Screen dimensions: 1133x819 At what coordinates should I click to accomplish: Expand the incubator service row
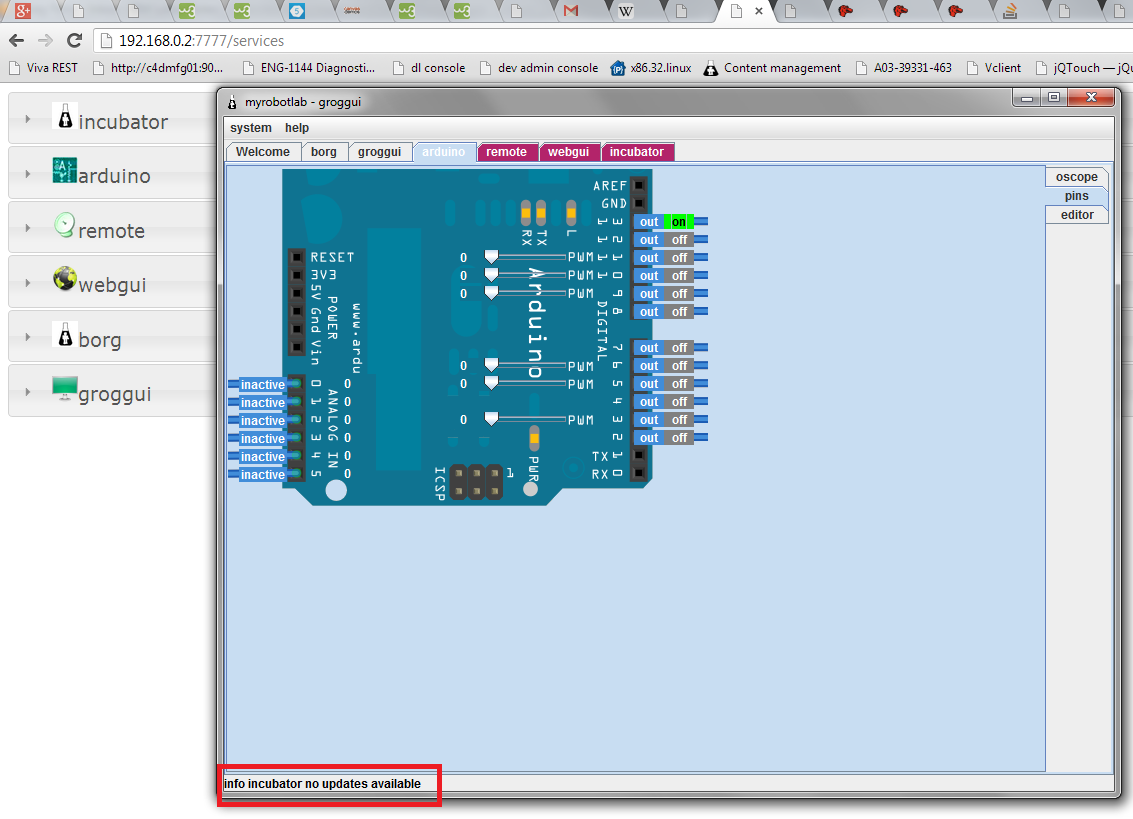(27, 119)
